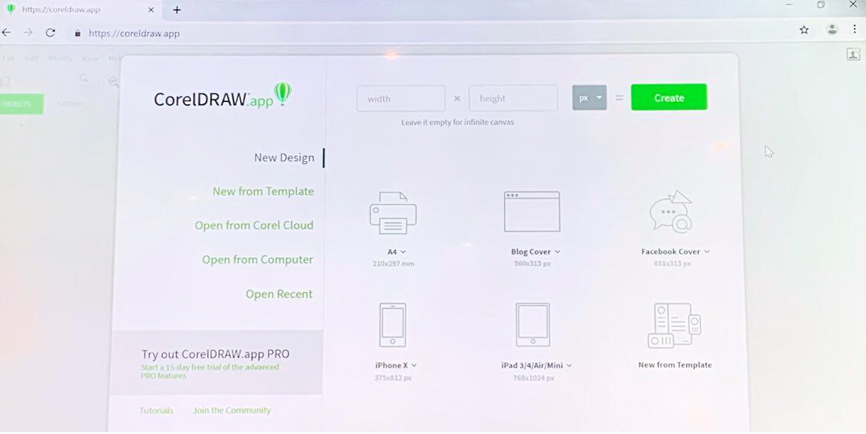Image resolution: width=866 pixels, height=434 pixels.
Task: Click the site padlock security icon
Action: click(78, 33)
